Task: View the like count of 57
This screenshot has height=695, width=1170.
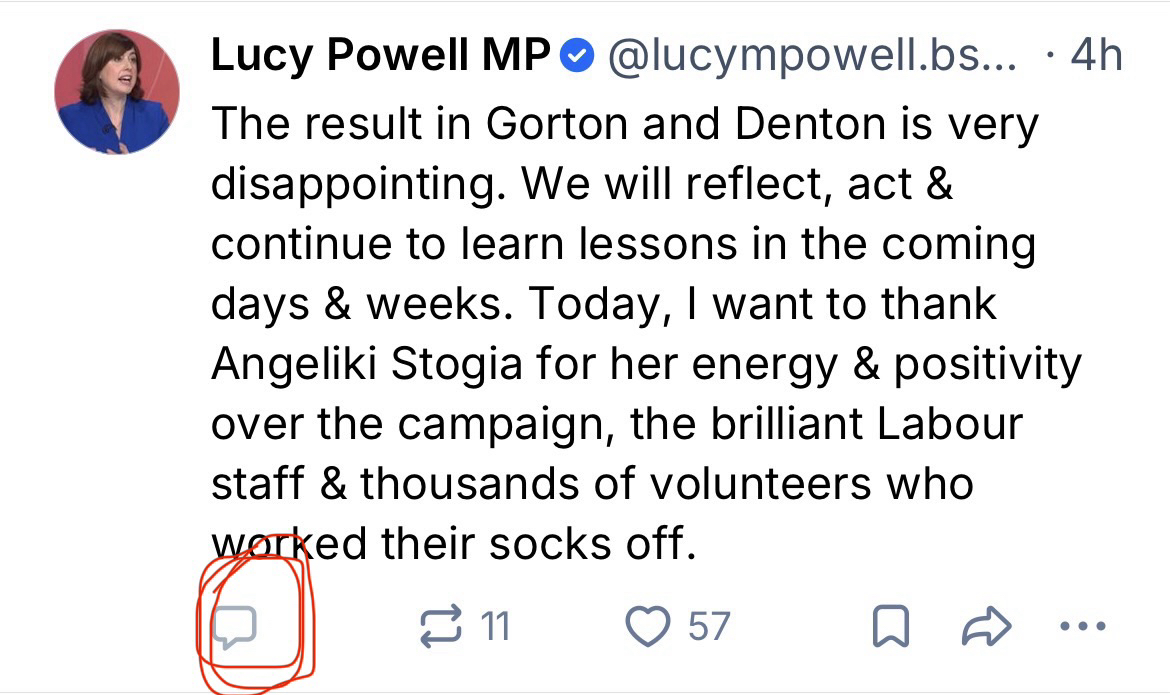Action: pyautogui.click(x=709, y=627)
